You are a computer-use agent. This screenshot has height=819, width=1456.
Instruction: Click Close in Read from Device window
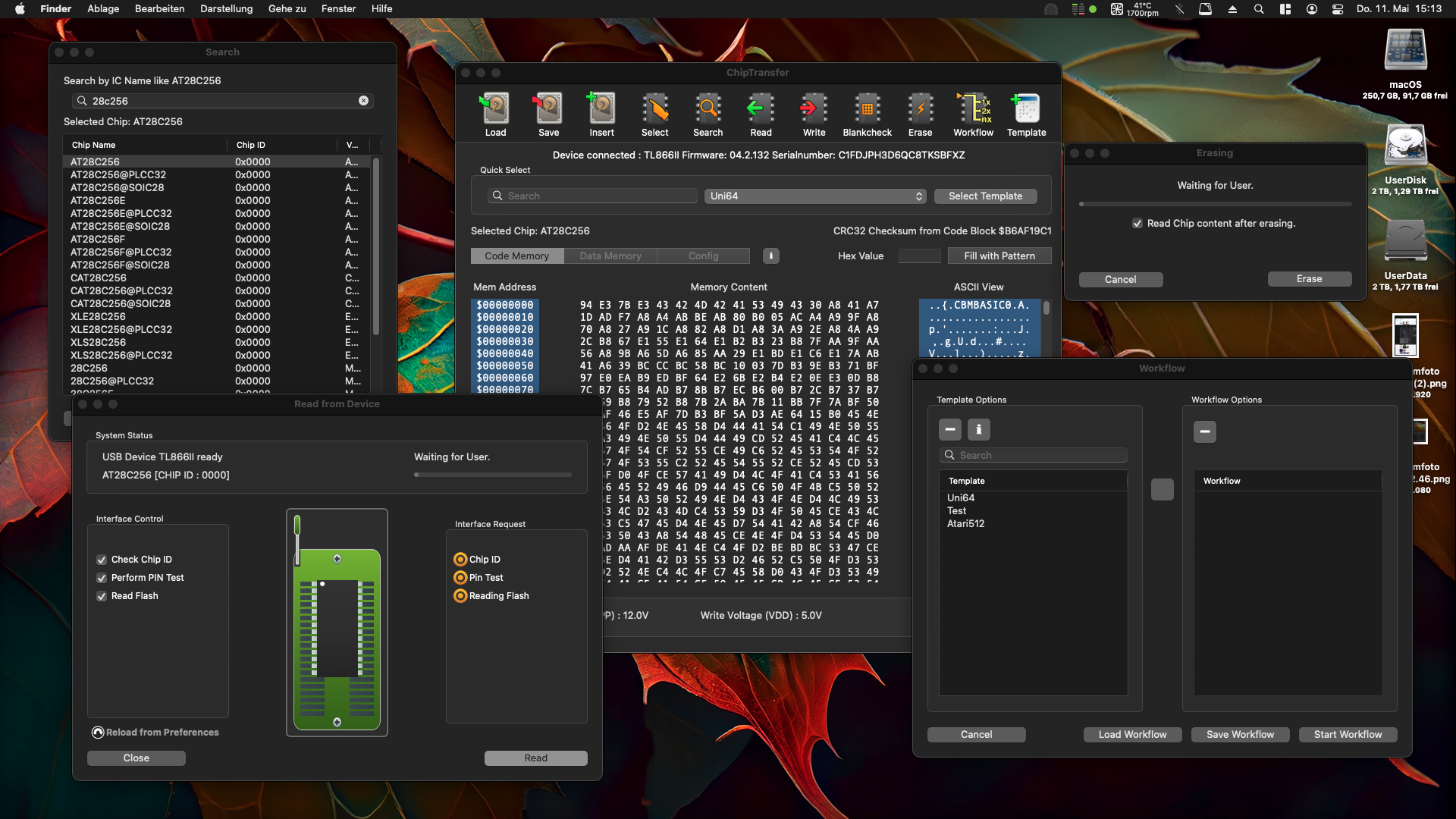pyautogui.click(x=136, y=758)
